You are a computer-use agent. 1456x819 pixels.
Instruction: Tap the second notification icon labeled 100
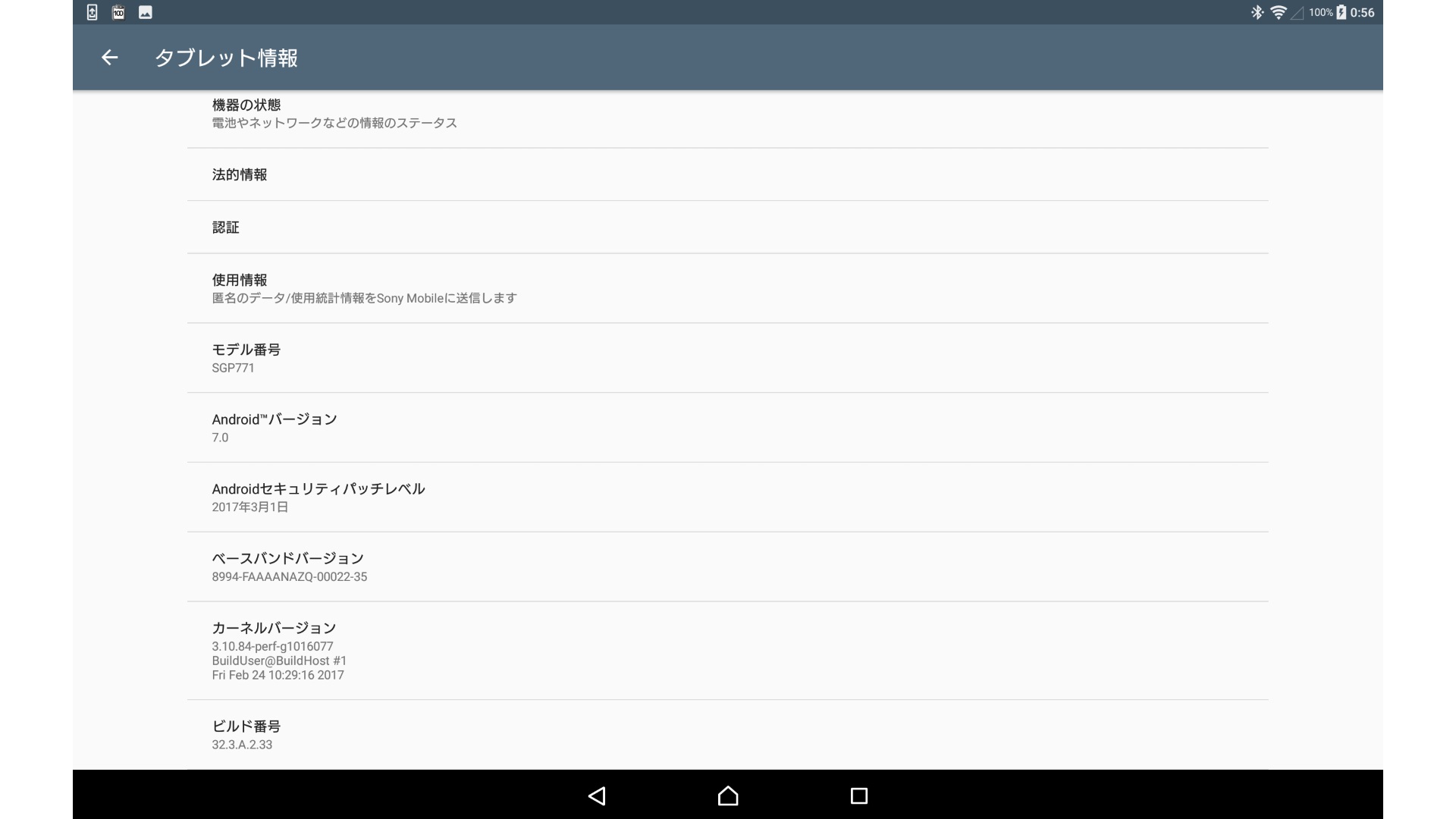click(x=118, y=12)
